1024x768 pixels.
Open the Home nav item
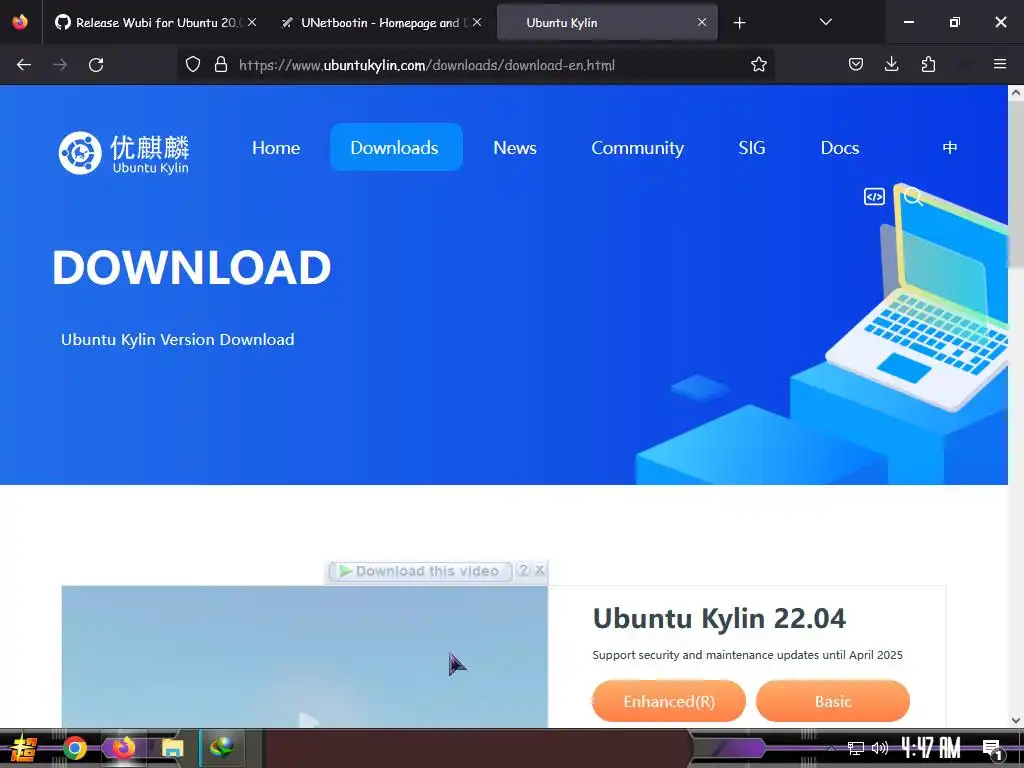coord(276,148)
